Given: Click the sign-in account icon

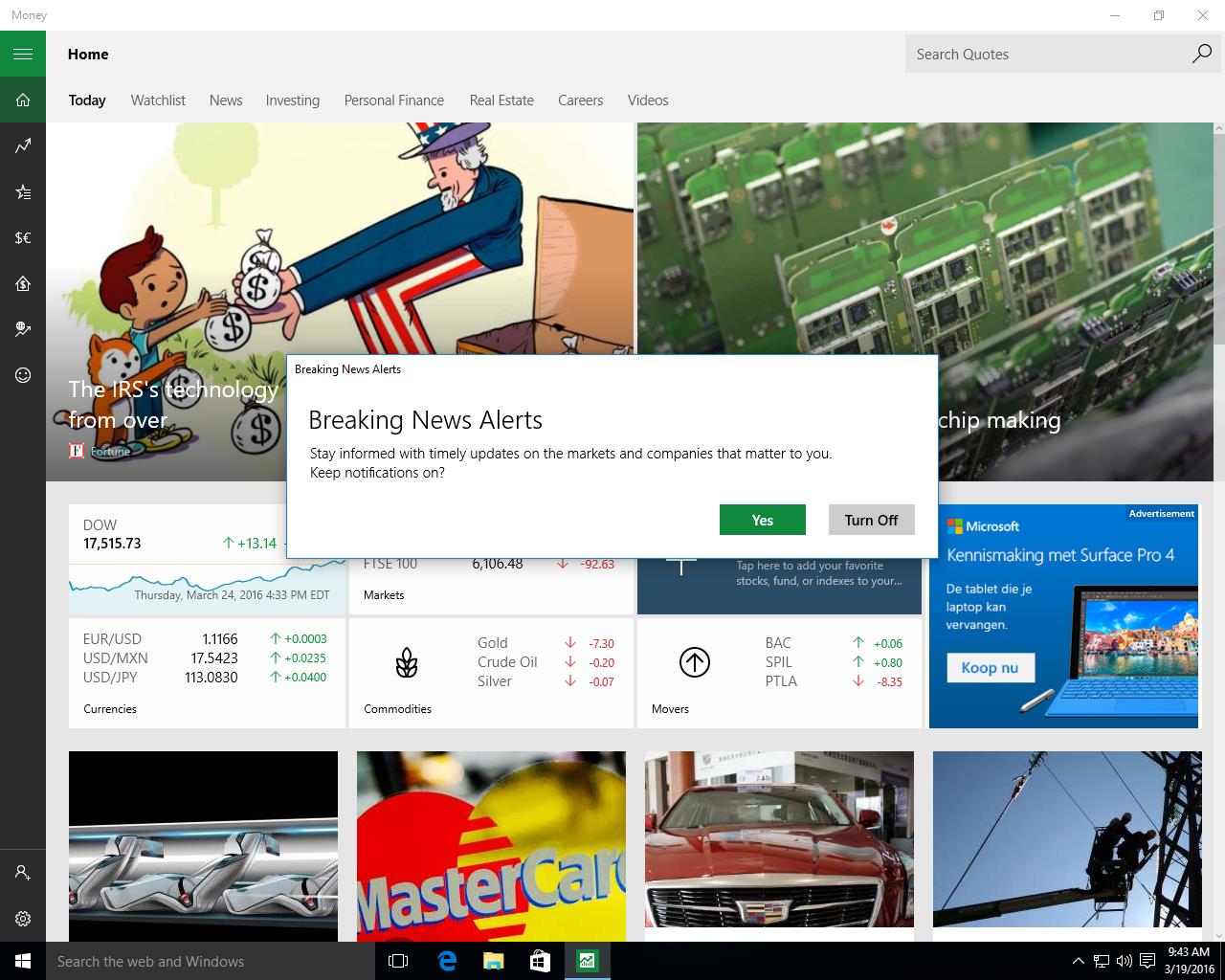Looking at the screenshot, I should point(23,873).
